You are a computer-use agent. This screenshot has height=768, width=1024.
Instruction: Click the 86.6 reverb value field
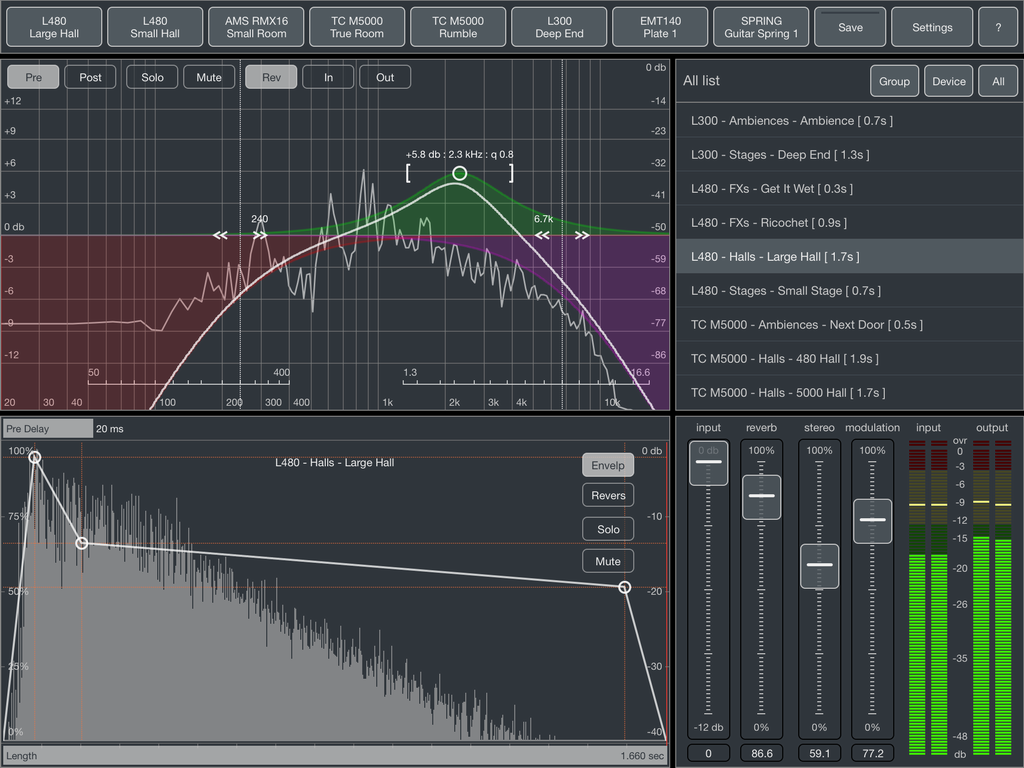pyautogui.click(x=761, y=753)
